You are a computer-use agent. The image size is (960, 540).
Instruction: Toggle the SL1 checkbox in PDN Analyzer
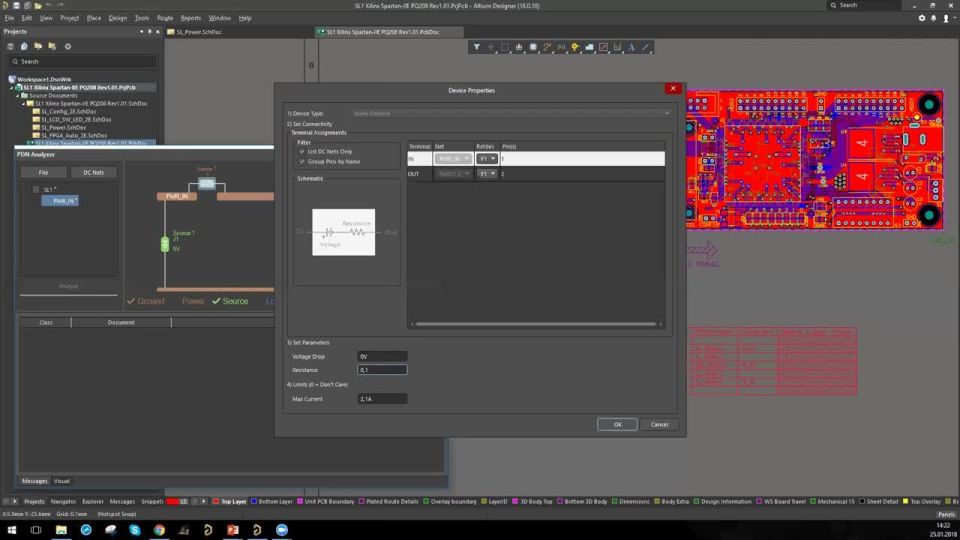click(36, 190)
